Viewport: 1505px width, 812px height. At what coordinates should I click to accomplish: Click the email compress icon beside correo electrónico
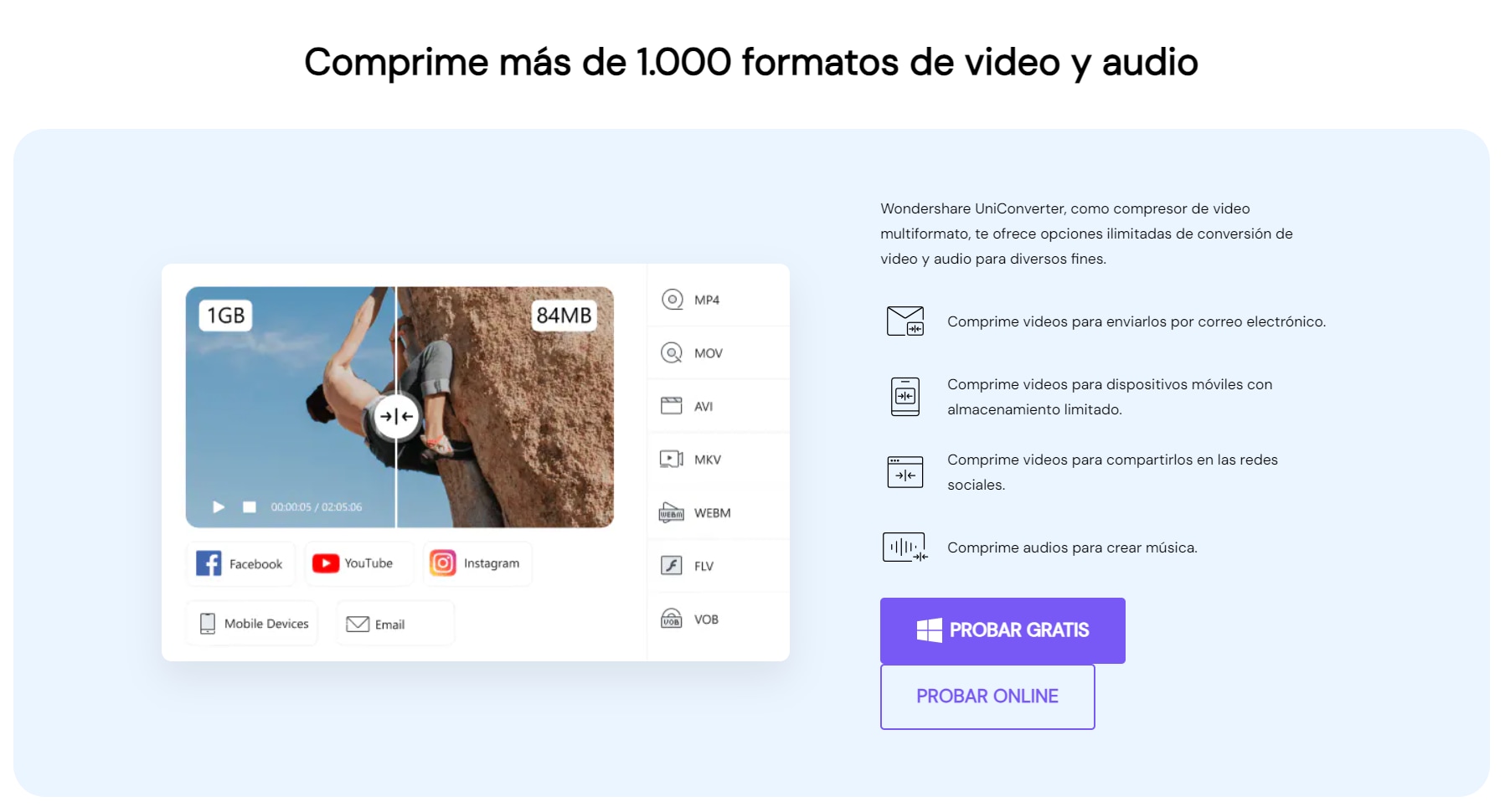pos(905,321)
